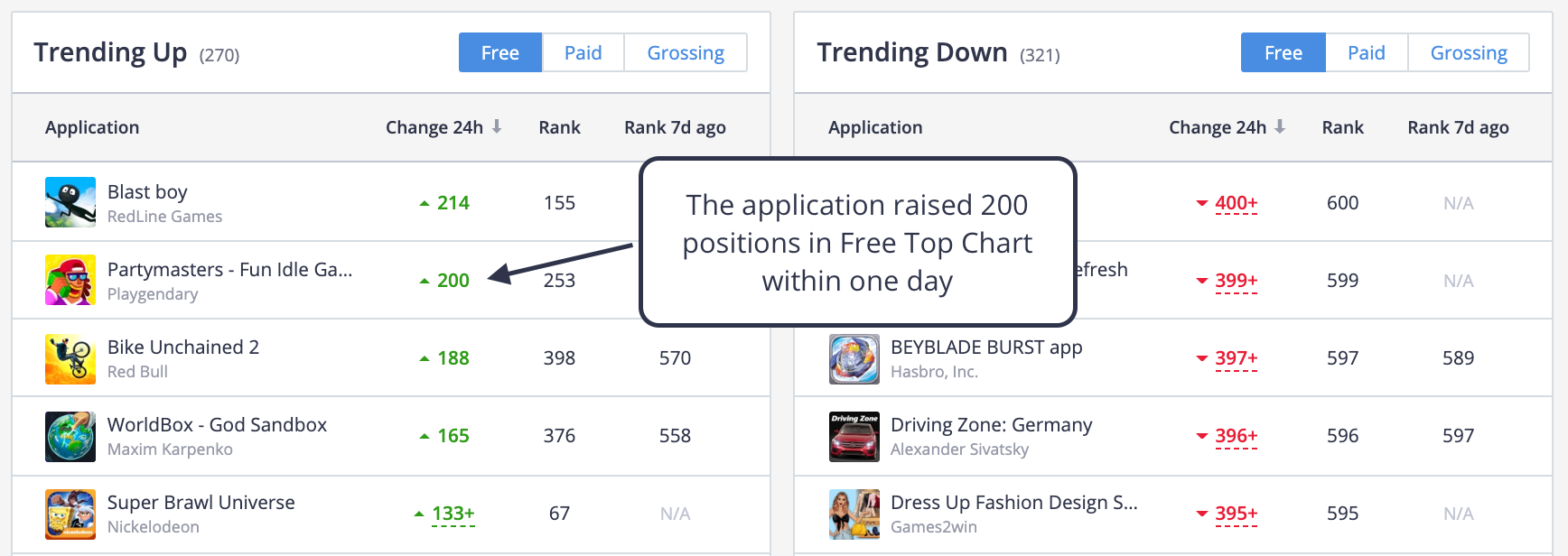Click the 200 change value for Partymasters

[453, 281]
